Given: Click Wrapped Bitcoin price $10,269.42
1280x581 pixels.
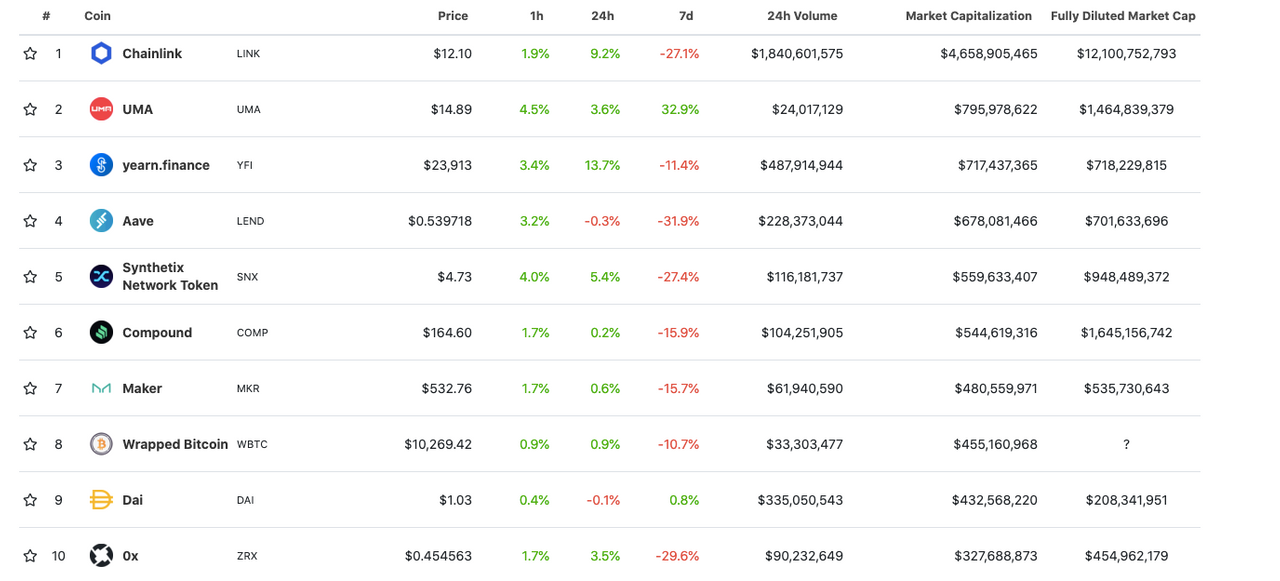Looking at the screenshot, I should tap(438, 444).
